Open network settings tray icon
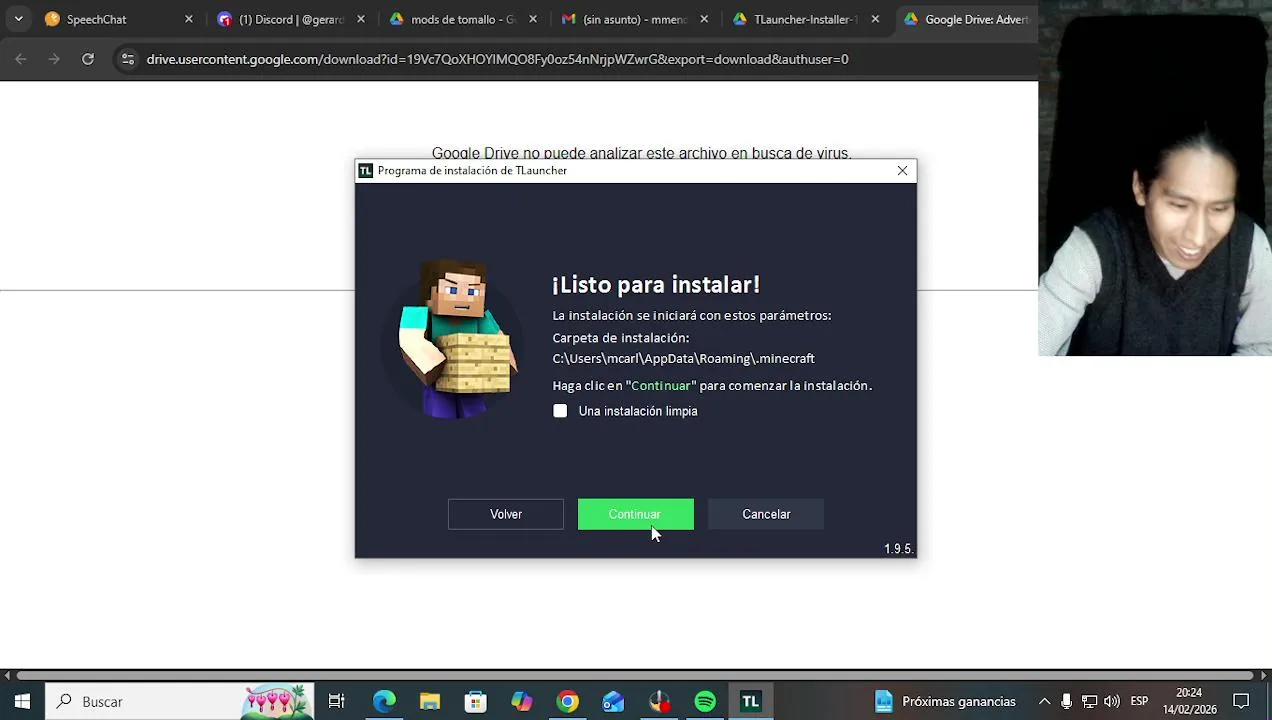 [1090, 702]
